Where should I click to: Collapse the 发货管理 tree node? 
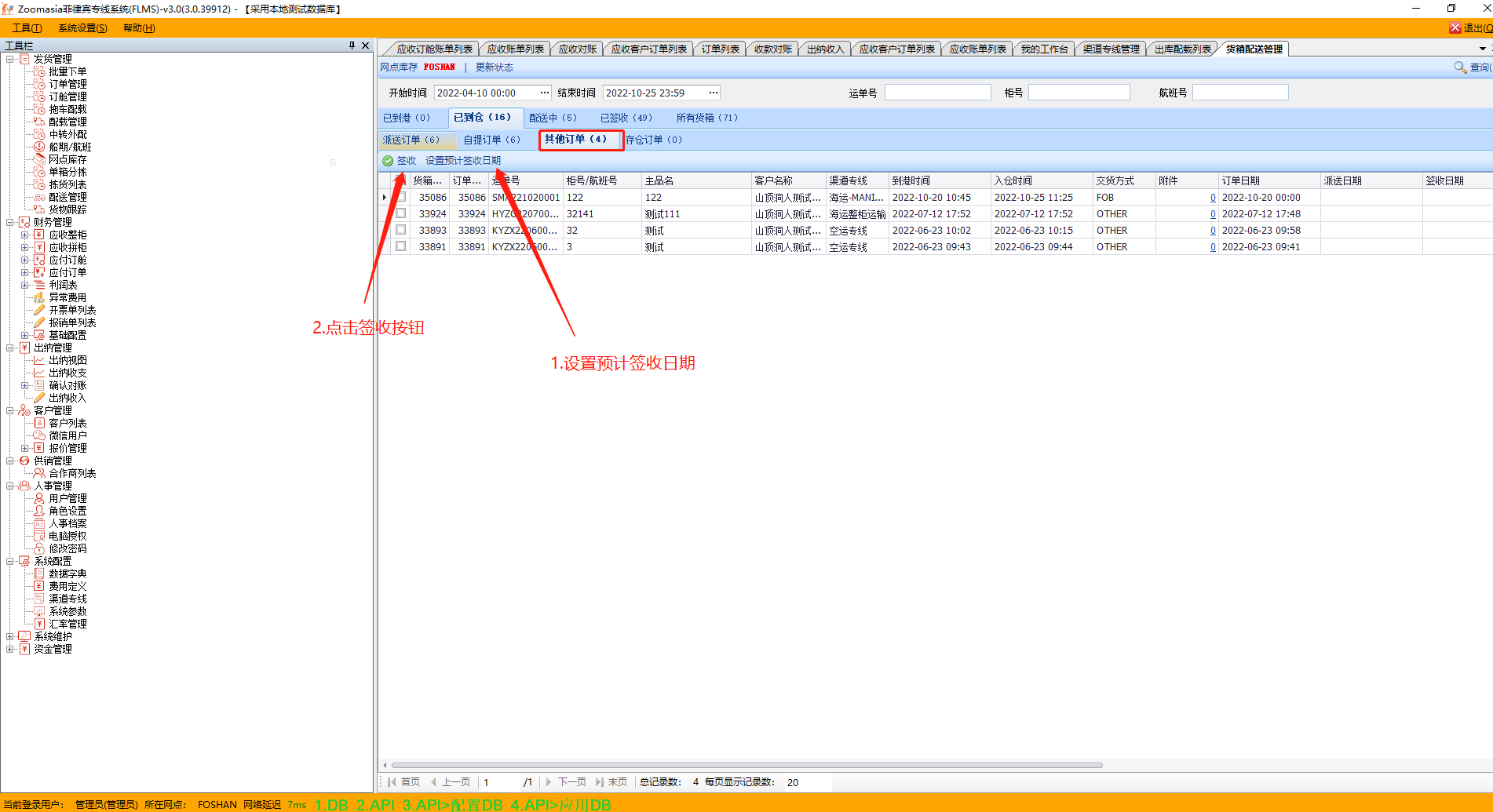pyautogui.click(x=9, y=59)
